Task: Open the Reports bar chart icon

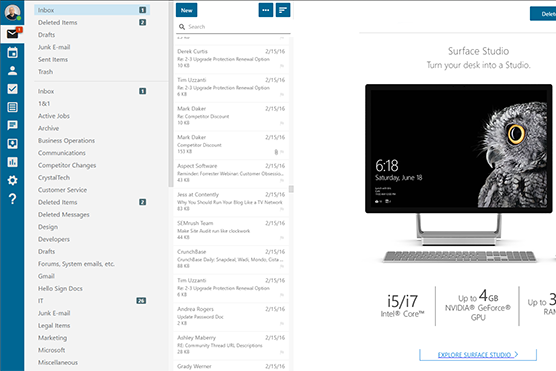Action: [12, 162]
